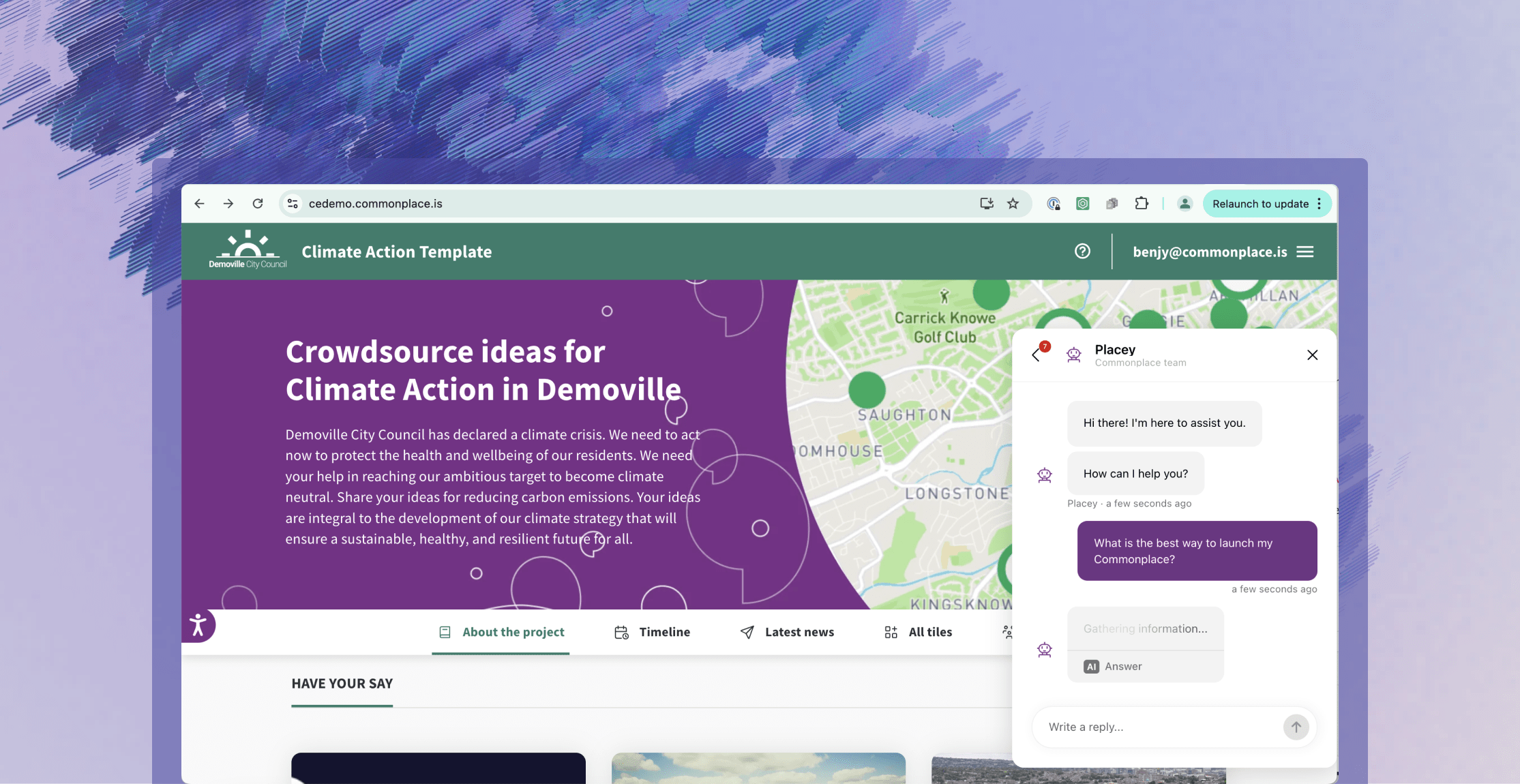Select the Latest news tab
This screenshot has width=1520, height=784.
click(787, 632)
